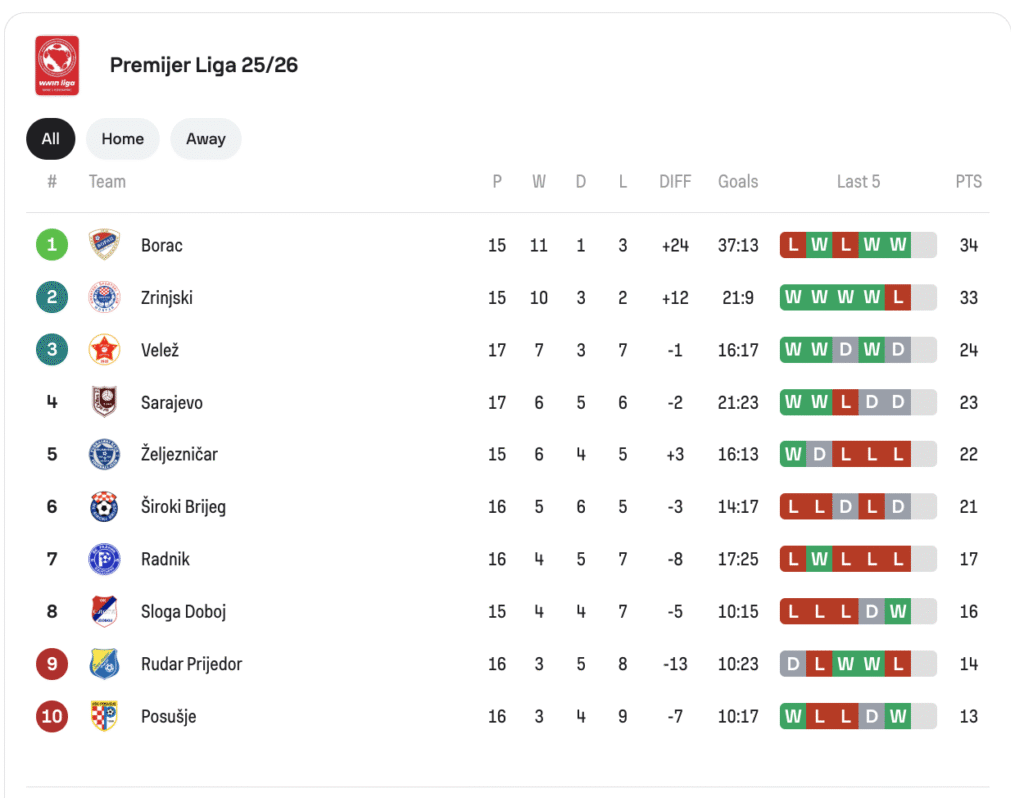Click the Sarajevo club crest
The height and width of the screenshot is (798, 1024).
pos(104,402)
